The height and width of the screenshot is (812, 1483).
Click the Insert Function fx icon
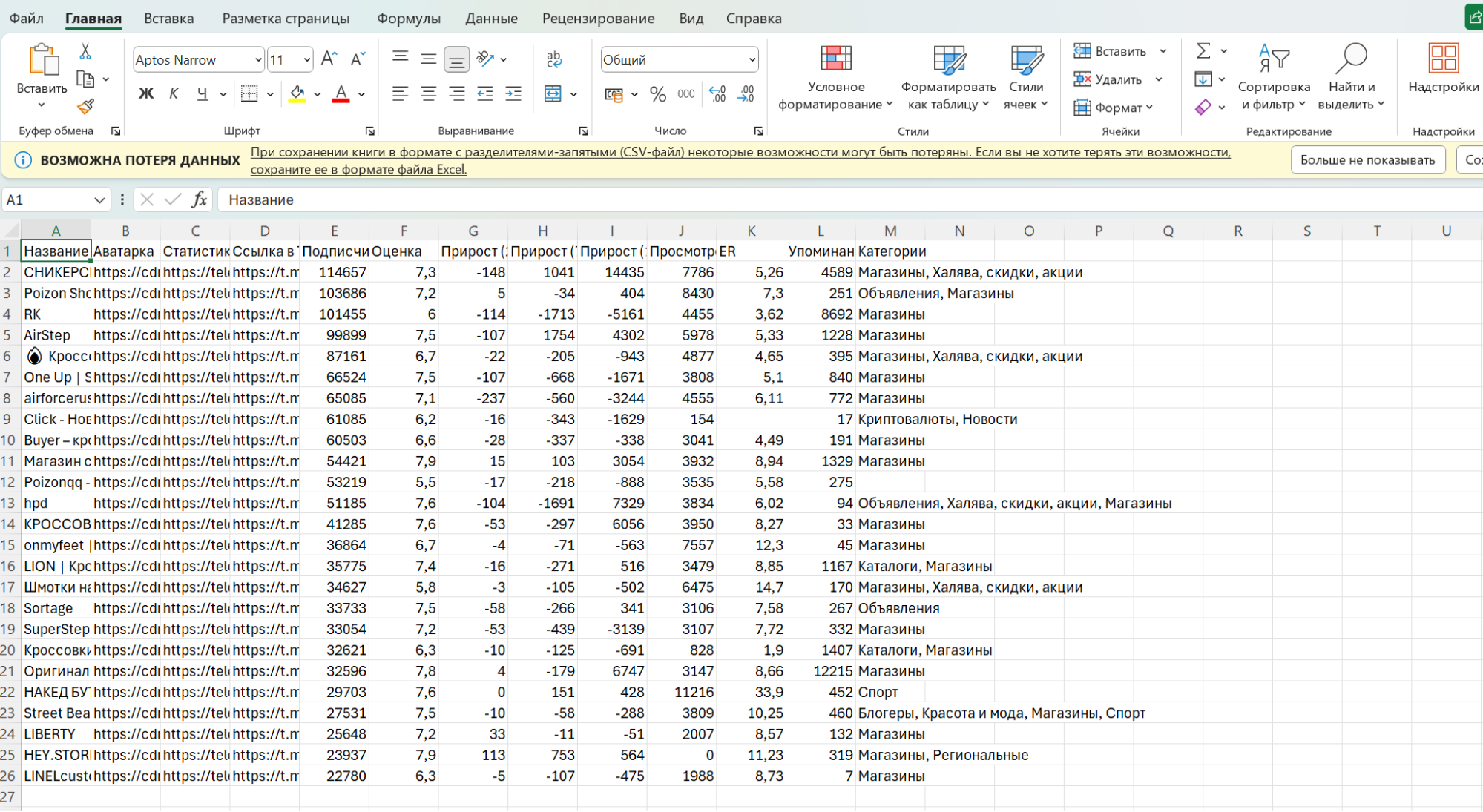coord(199,199)
